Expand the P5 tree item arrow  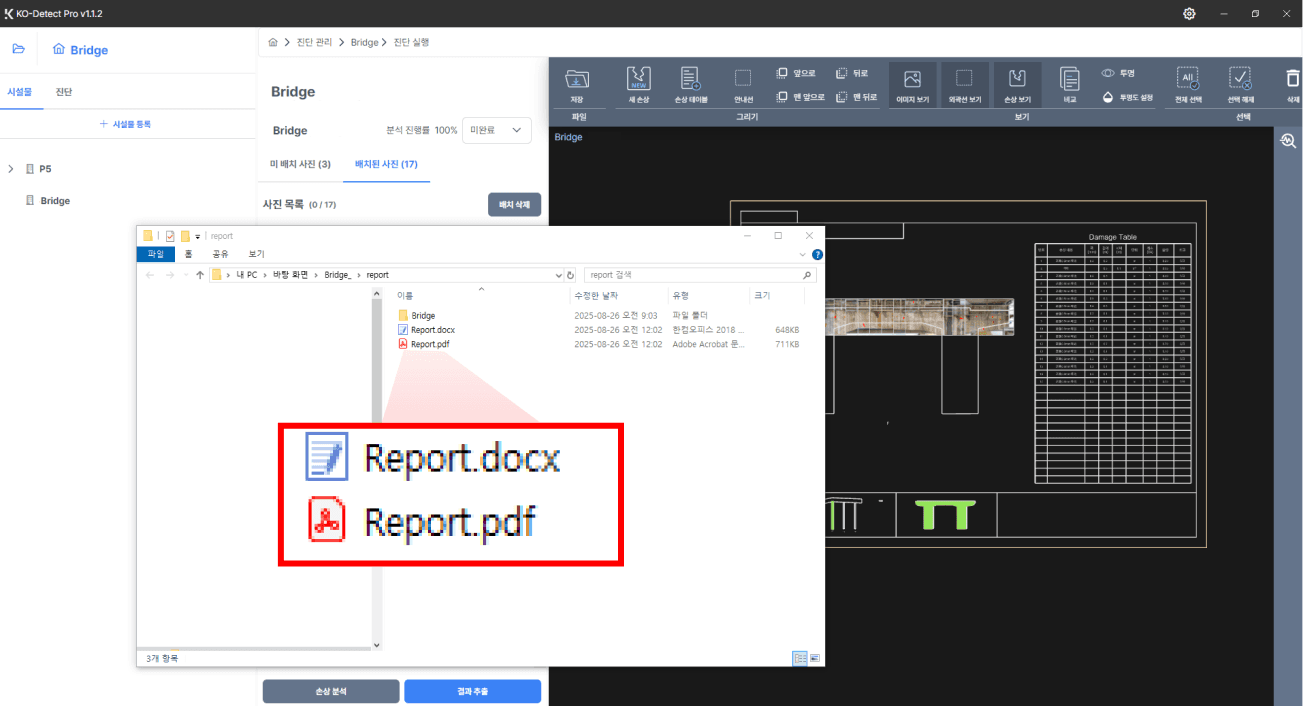tap(11, 169)
